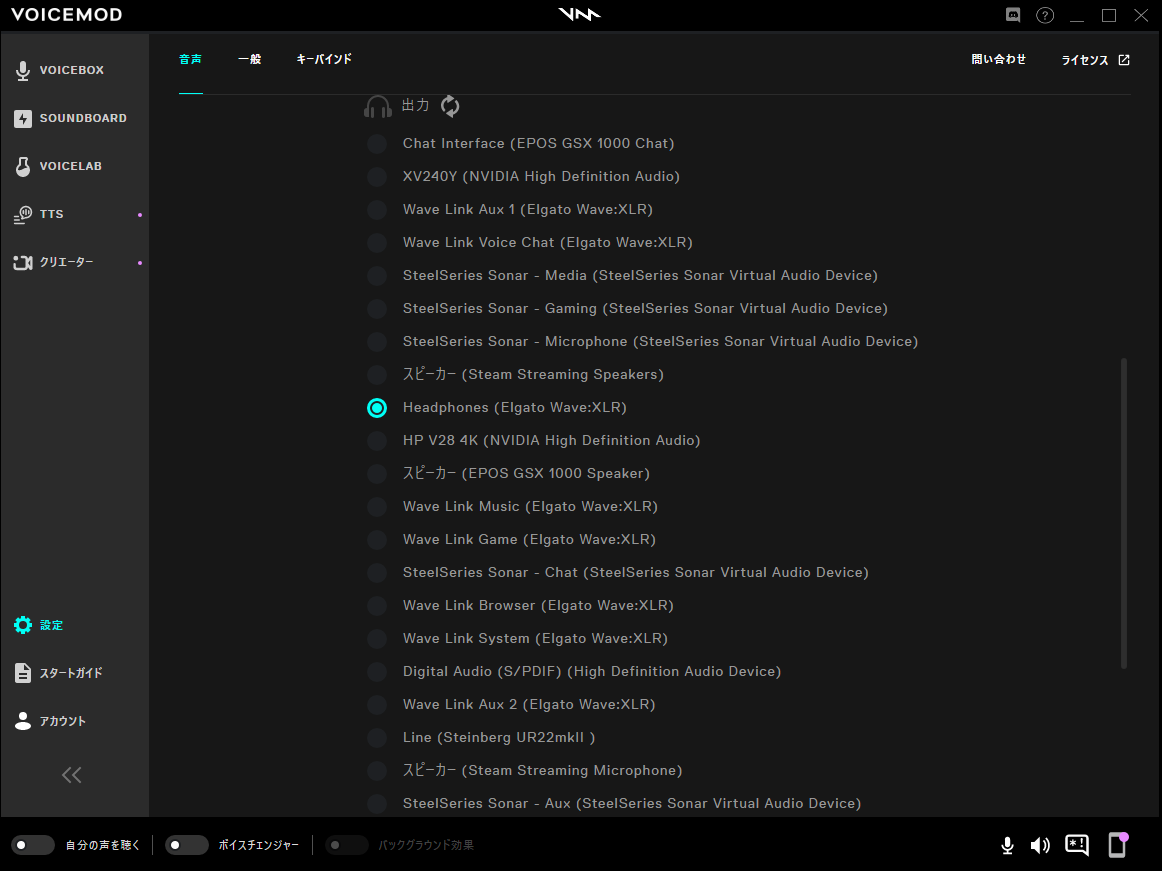Select SteelSeries Sonar - Aux output
Image resolution: width=1162 pixels, height=871 pixels.
(x=377, y=804)
